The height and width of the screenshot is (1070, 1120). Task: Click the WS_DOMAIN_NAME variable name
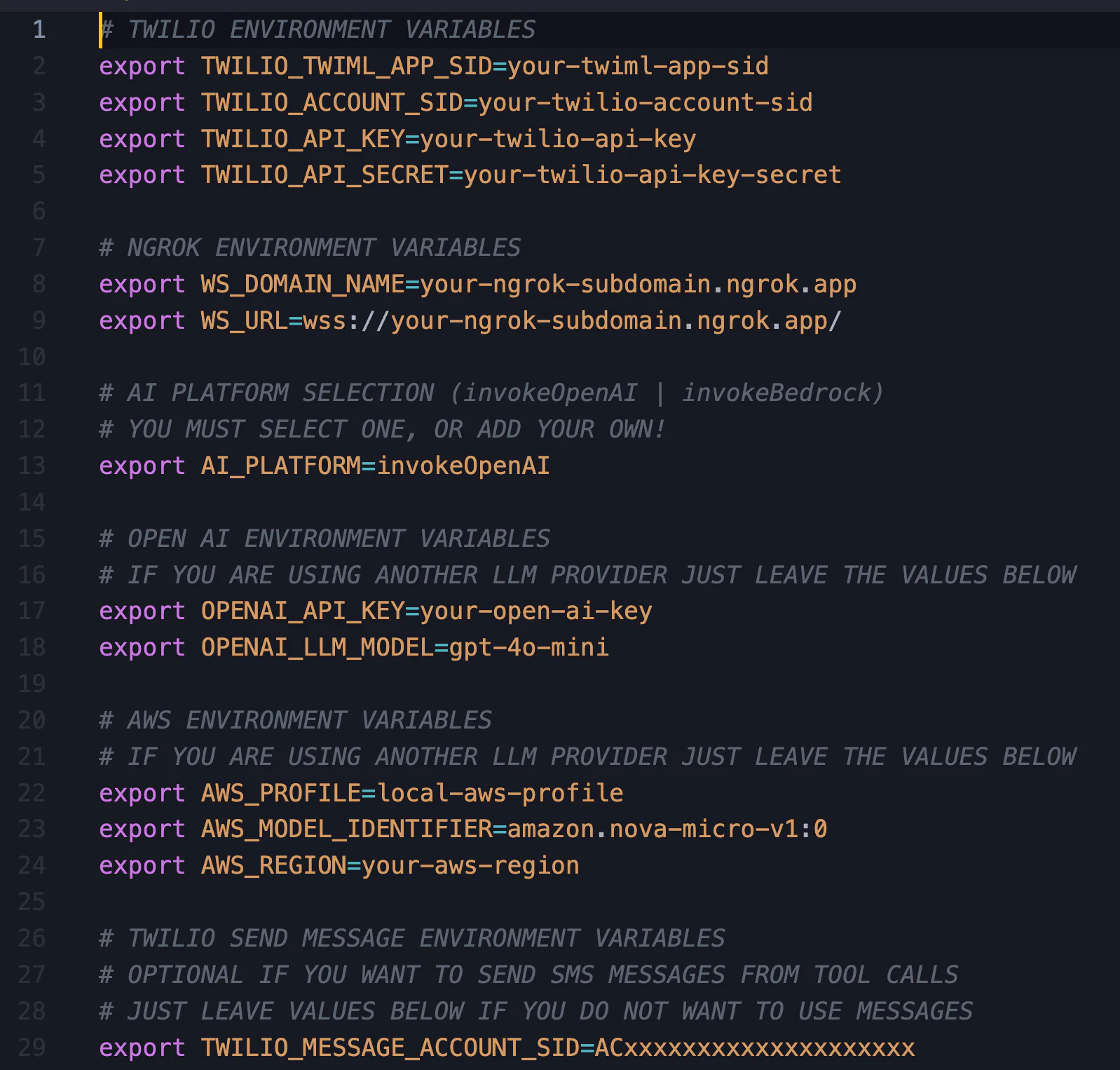tap(303, 284)
